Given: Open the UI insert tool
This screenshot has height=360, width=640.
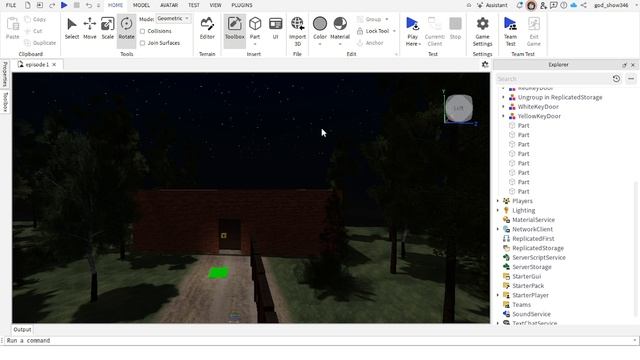Looking at the screenshot, I should tap(276, 28).
